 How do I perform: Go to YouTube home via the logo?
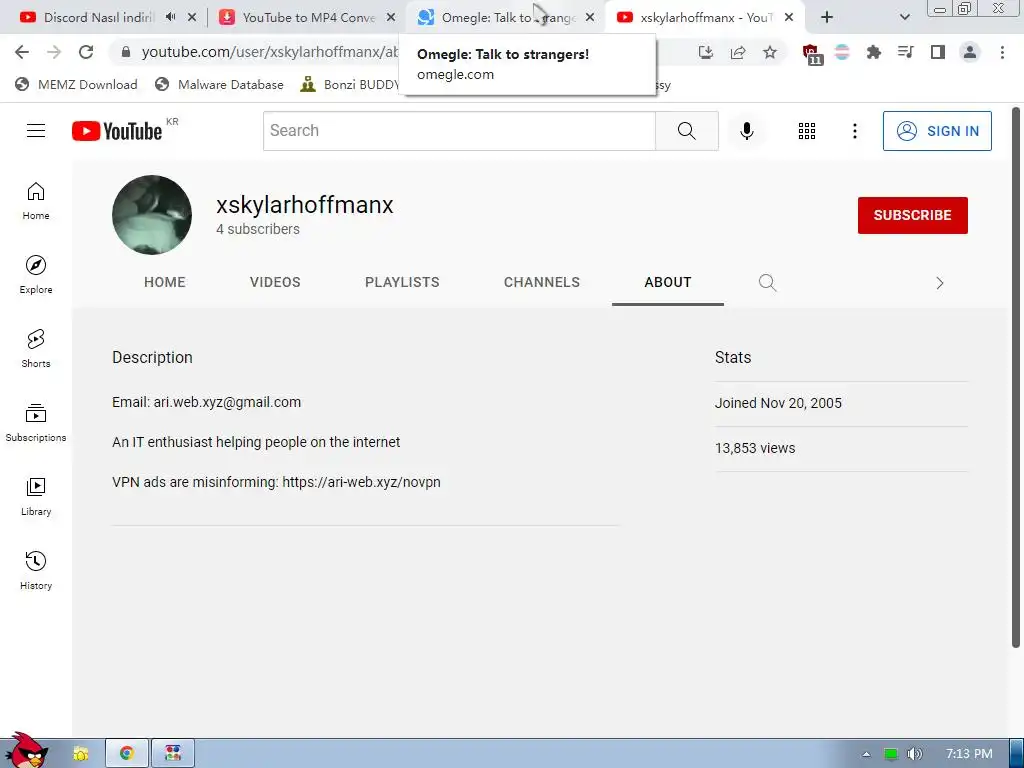117,131
